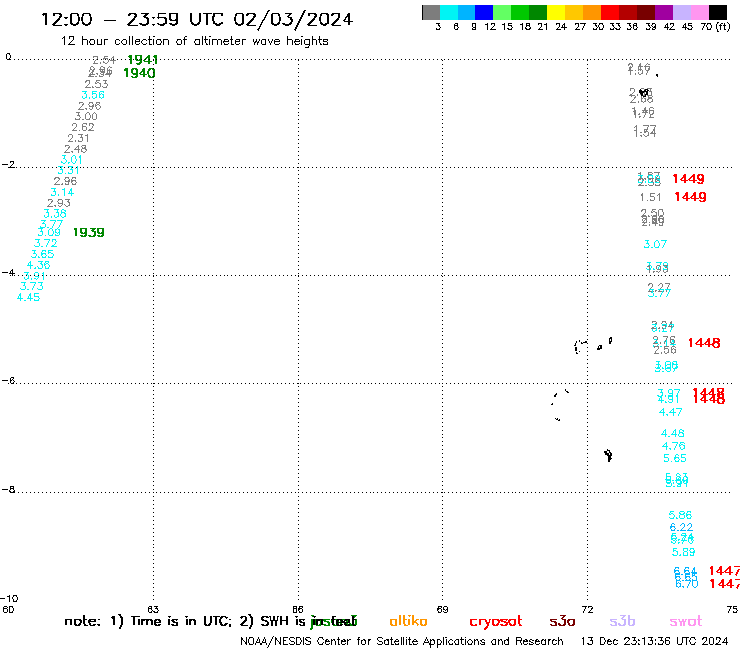This screenshot has width=740, height=650.
Task: Click the s3b satellite legend label
Action: coord(622,621)
